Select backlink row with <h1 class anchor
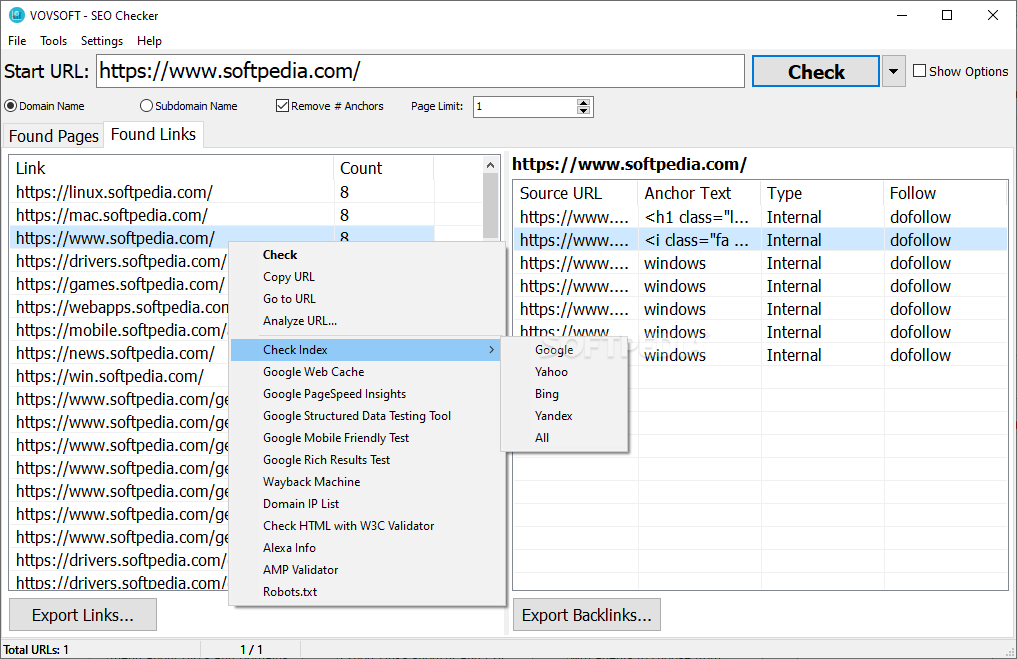1017x659 pixels. [x=760, y=217]
